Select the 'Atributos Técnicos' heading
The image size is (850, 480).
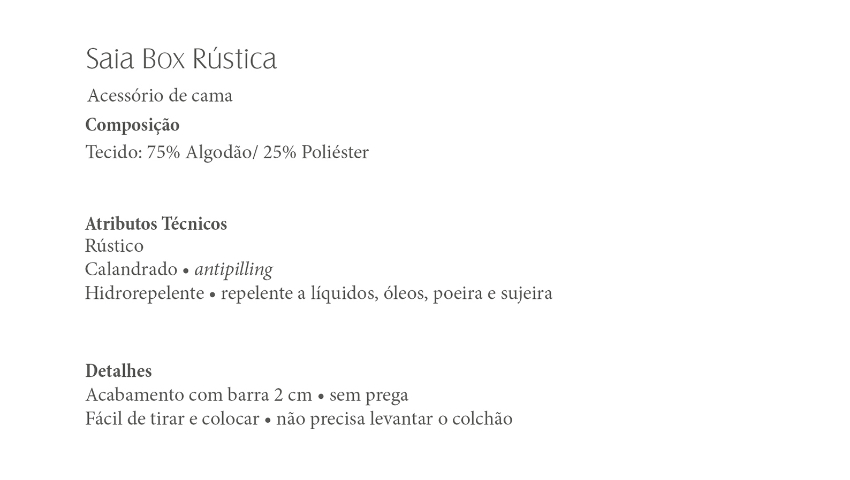click(x=156, y=223)
